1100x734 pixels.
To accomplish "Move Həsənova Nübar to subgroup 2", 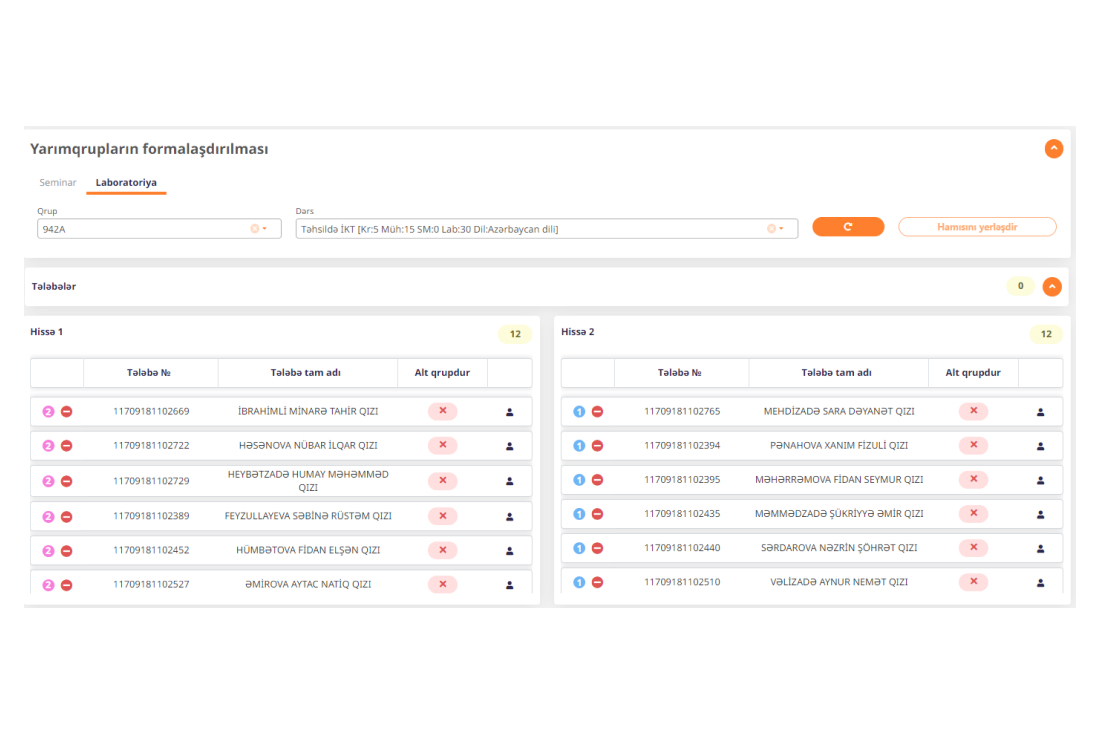I will coord(47,446).
